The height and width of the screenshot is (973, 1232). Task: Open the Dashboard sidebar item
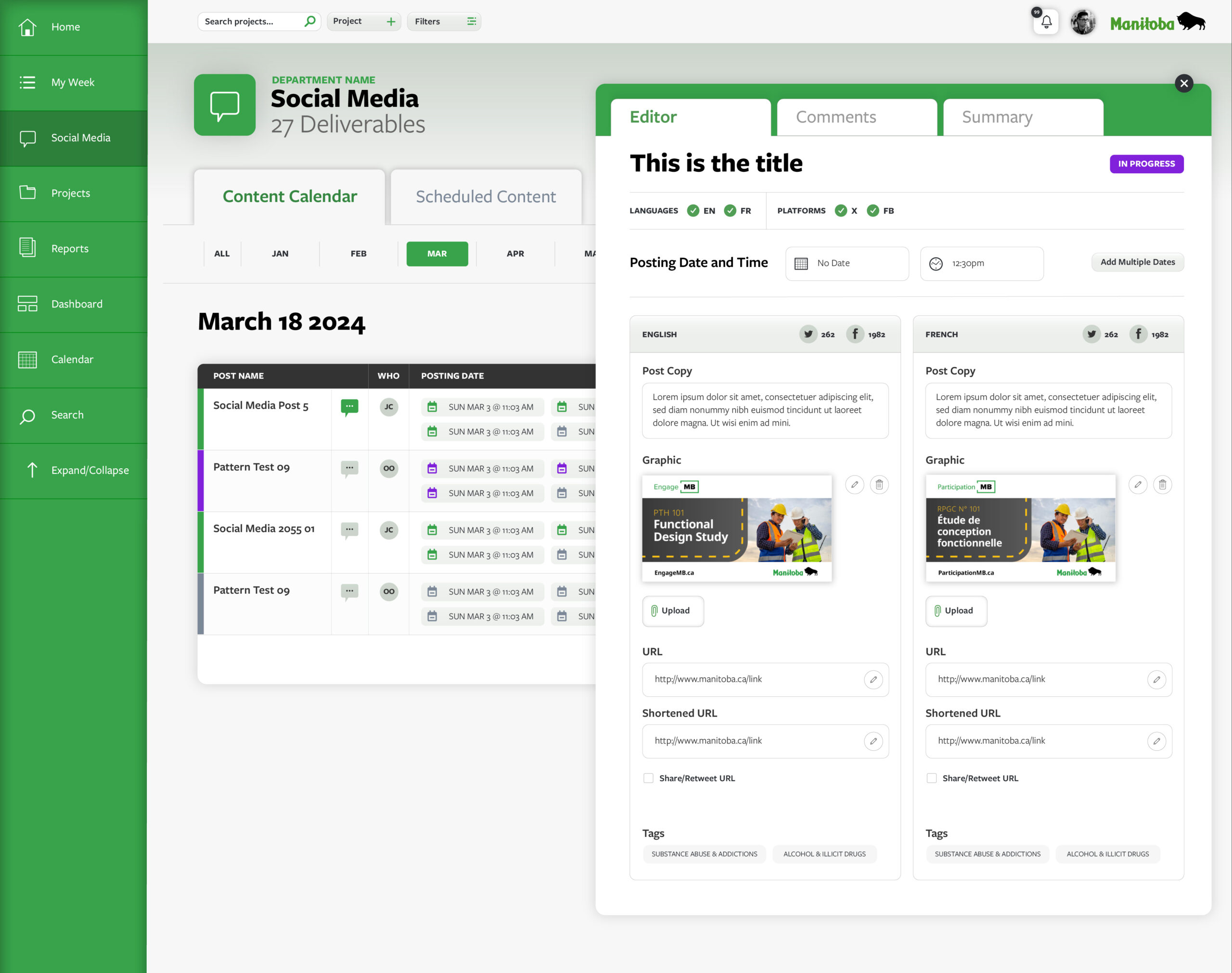tap(77, 304)
